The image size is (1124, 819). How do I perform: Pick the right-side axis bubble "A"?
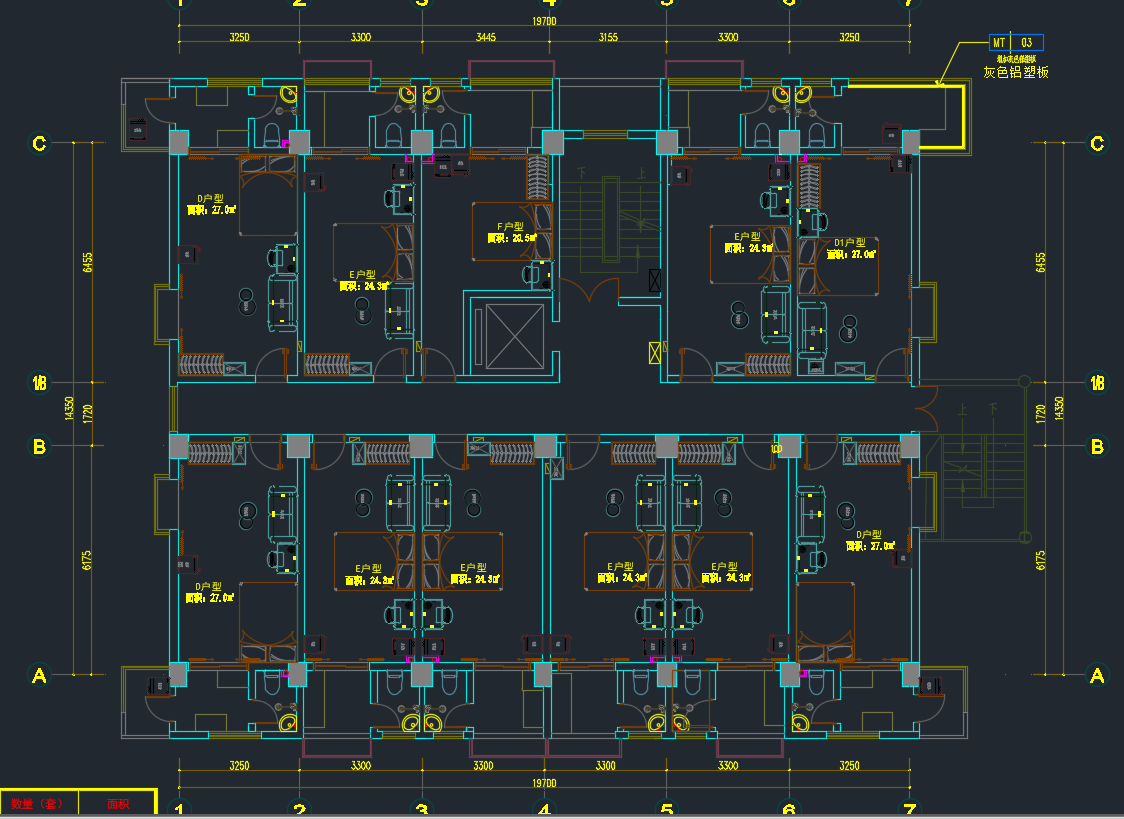pyautogui.click(x=1097, y=675)
